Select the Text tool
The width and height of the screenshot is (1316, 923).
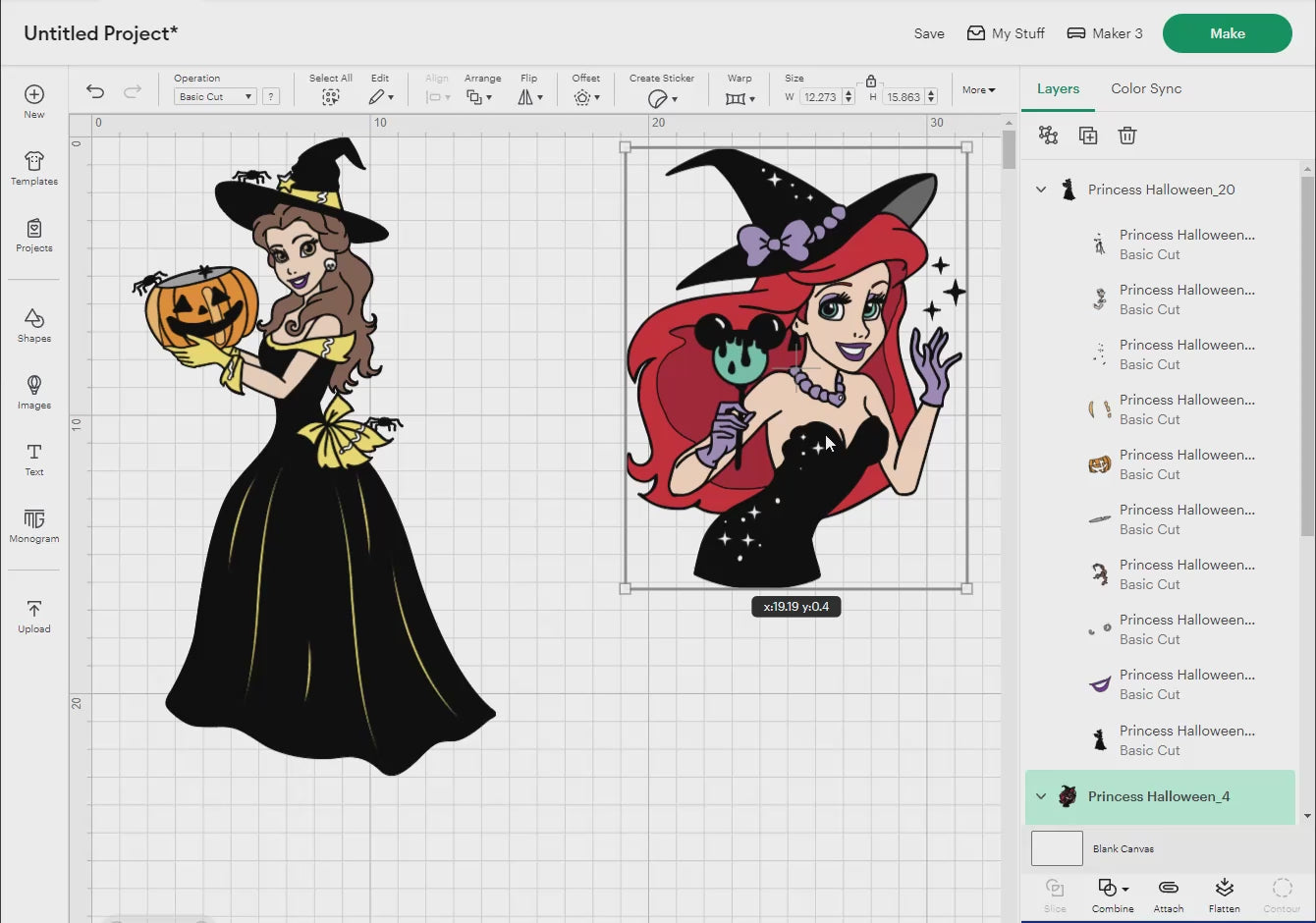click(x=34, y=459)
